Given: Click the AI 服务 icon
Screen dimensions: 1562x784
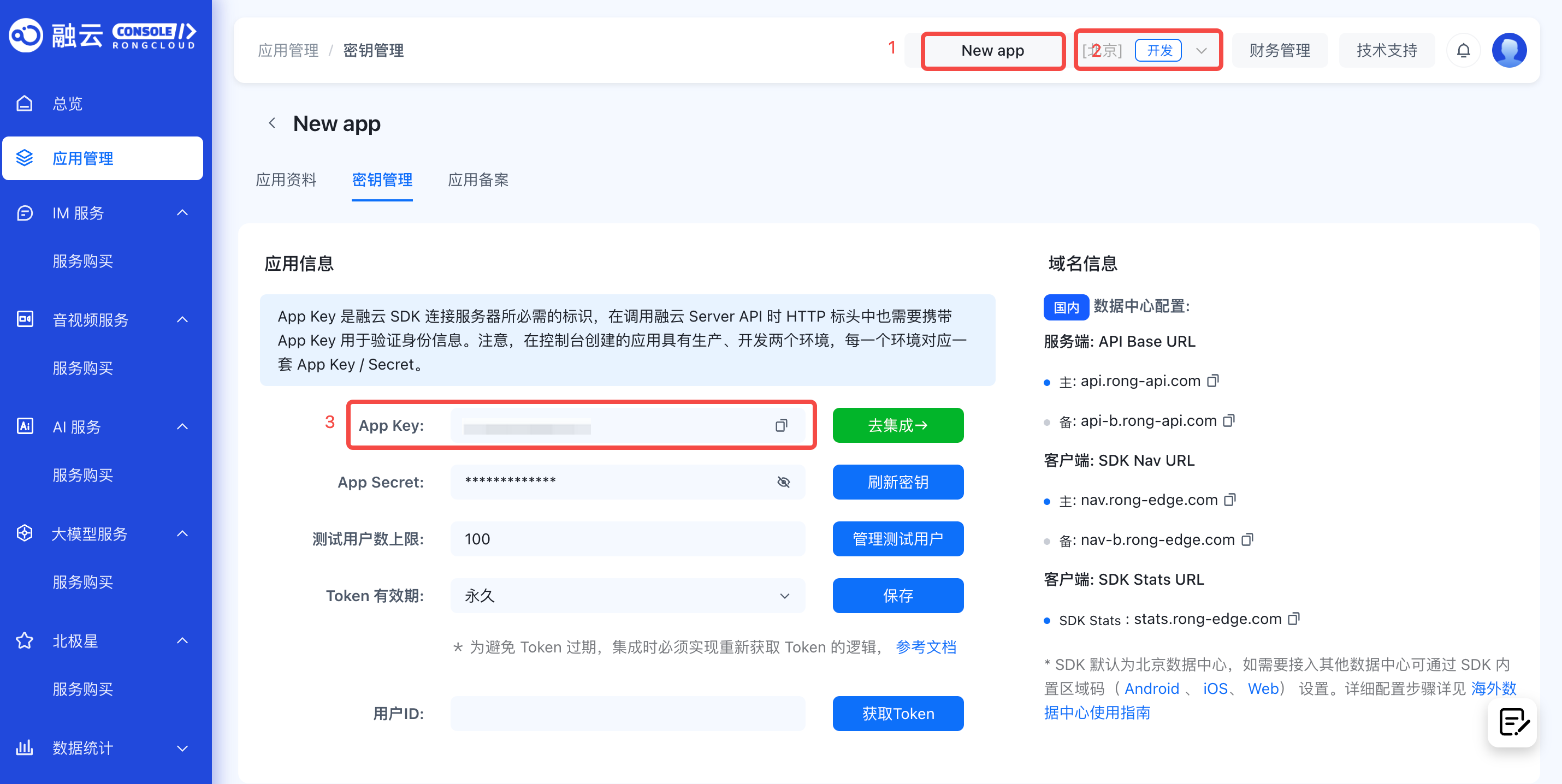Looking at the screenshot, I should click(24, 426).
